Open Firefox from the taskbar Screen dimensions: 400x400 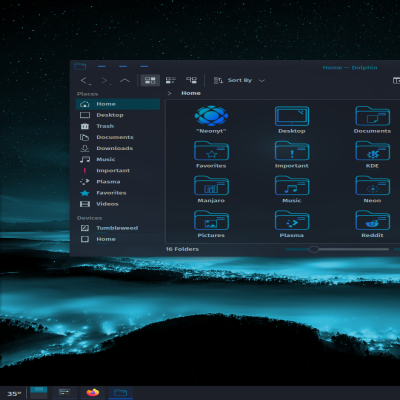[x=93, y=393]
